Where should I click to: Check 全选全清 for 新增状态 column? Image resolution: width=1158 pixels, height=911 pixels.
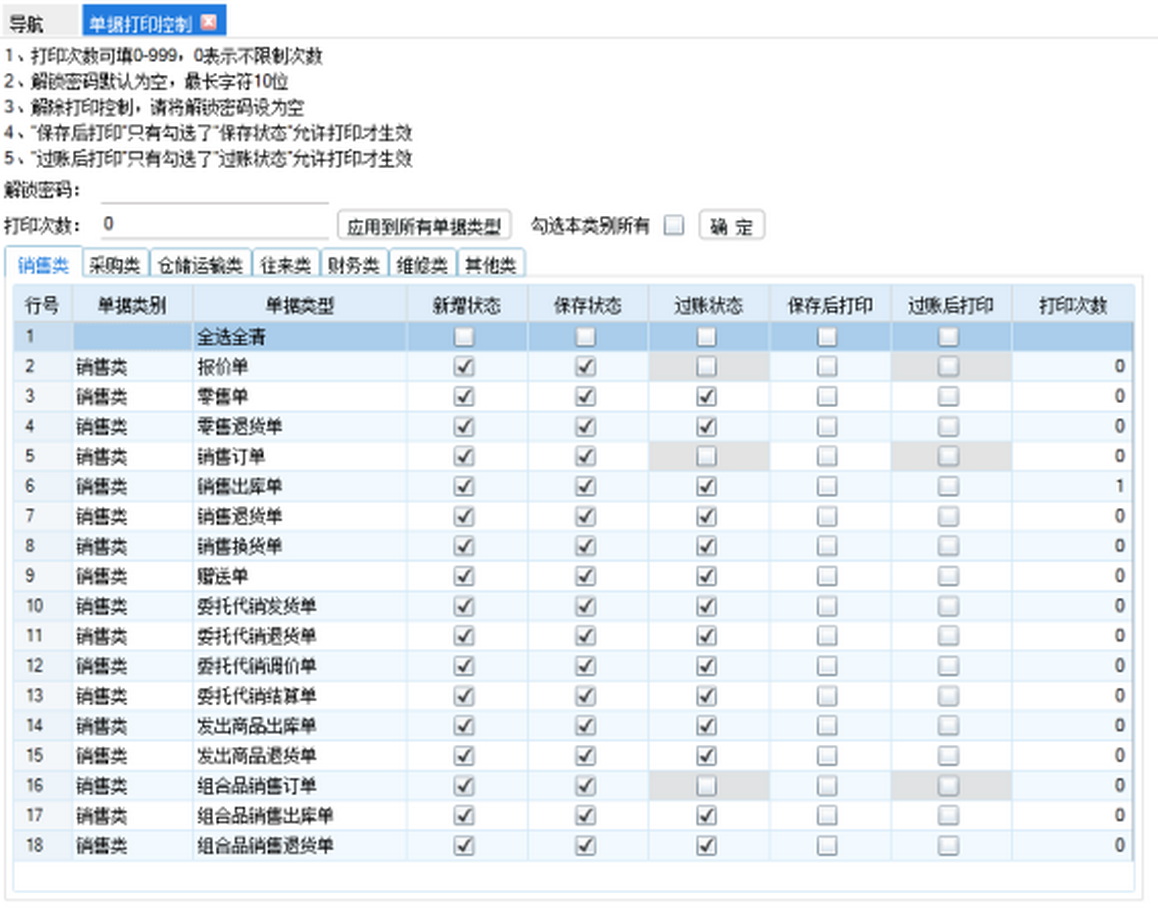pyautogui.click(x=464, y=337)
